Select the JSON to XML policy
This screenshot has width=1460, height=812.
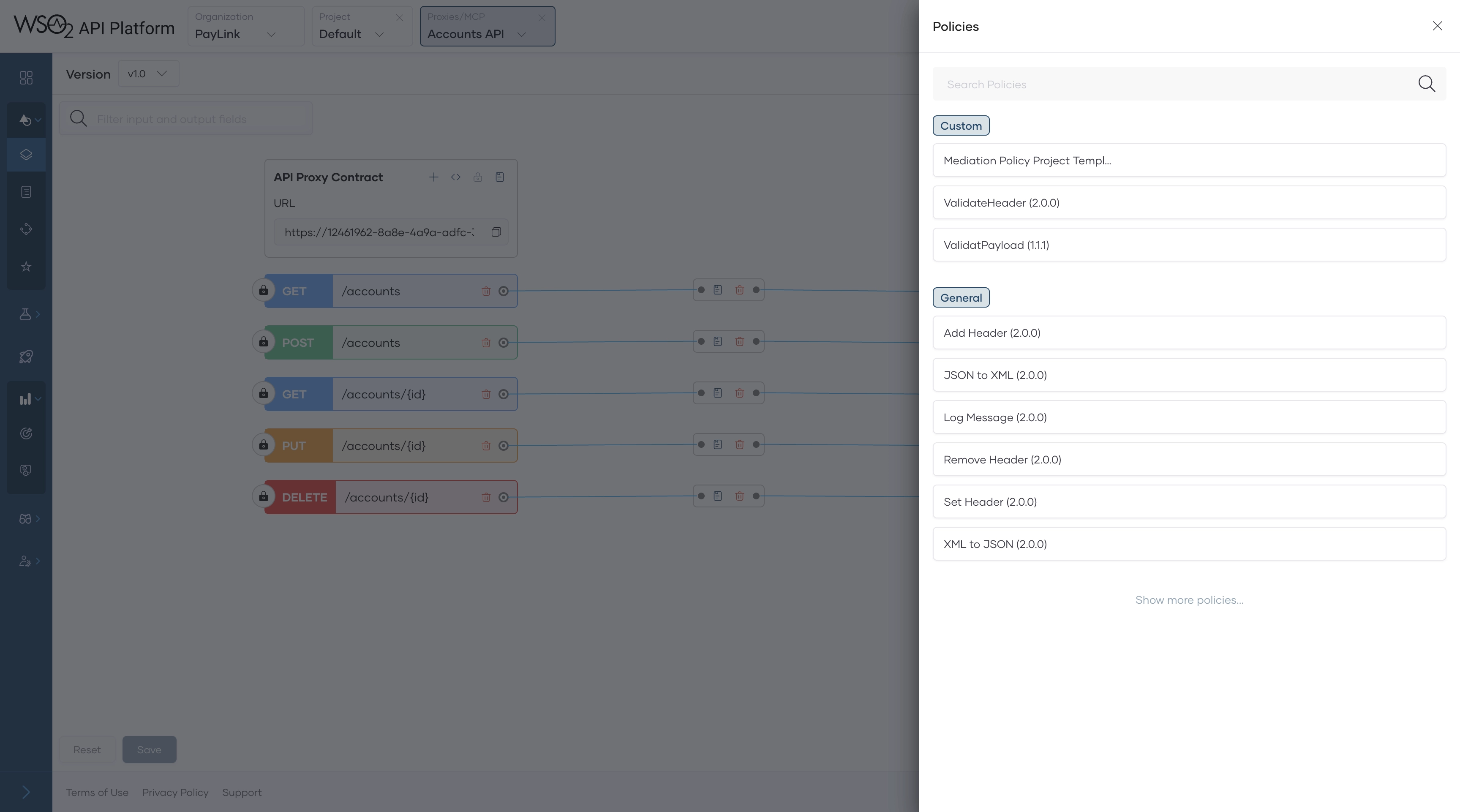coord(1188,375)
